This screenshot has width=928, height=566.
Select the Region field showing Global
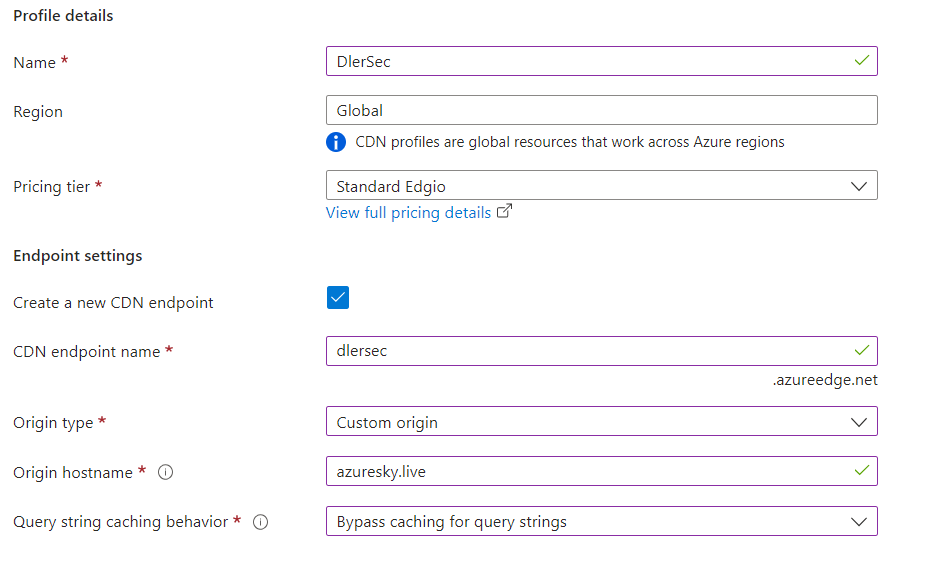tap(601, 110)
